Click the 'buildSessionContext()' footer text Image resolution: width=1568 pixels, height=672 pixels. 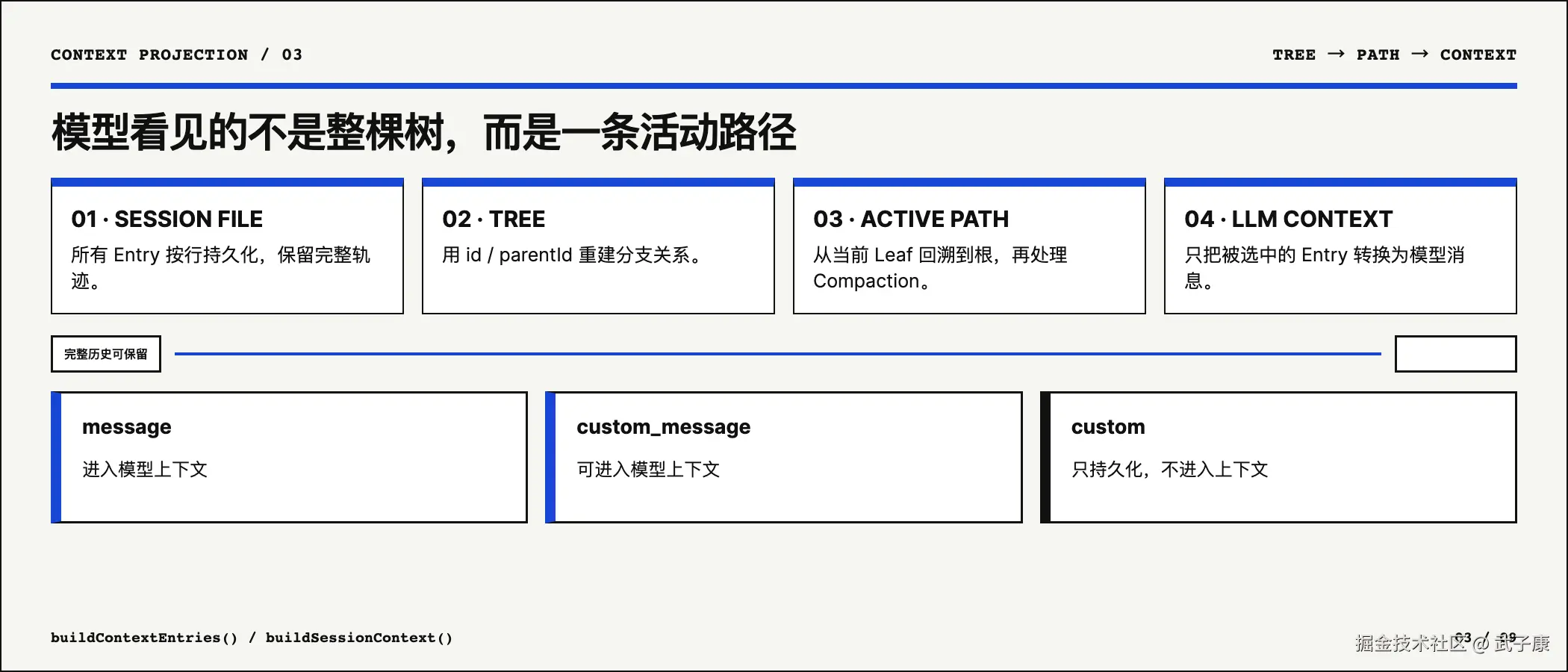click(359, 638)
